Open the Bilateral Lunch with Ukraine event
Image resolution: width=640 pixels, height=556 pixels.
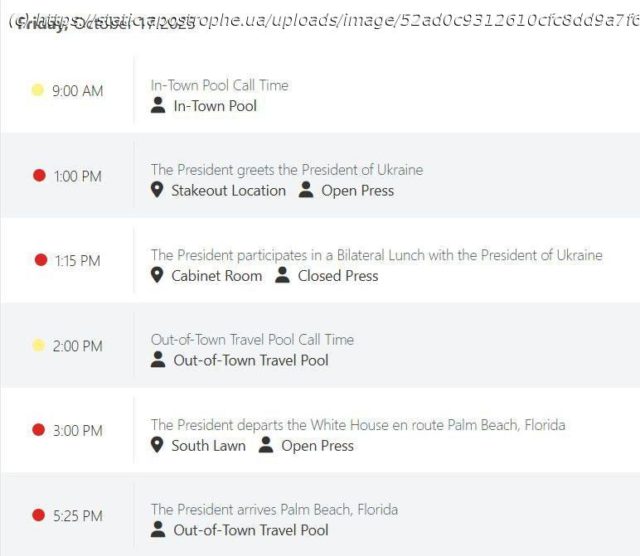(376, 255)
